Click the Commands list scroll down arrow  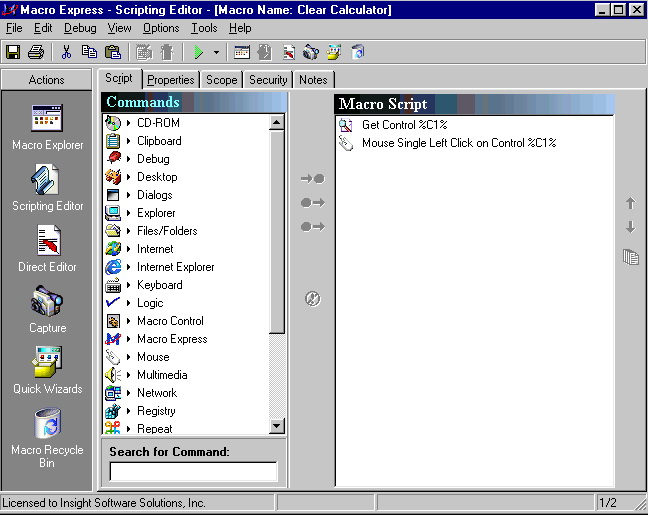point(276,426)
